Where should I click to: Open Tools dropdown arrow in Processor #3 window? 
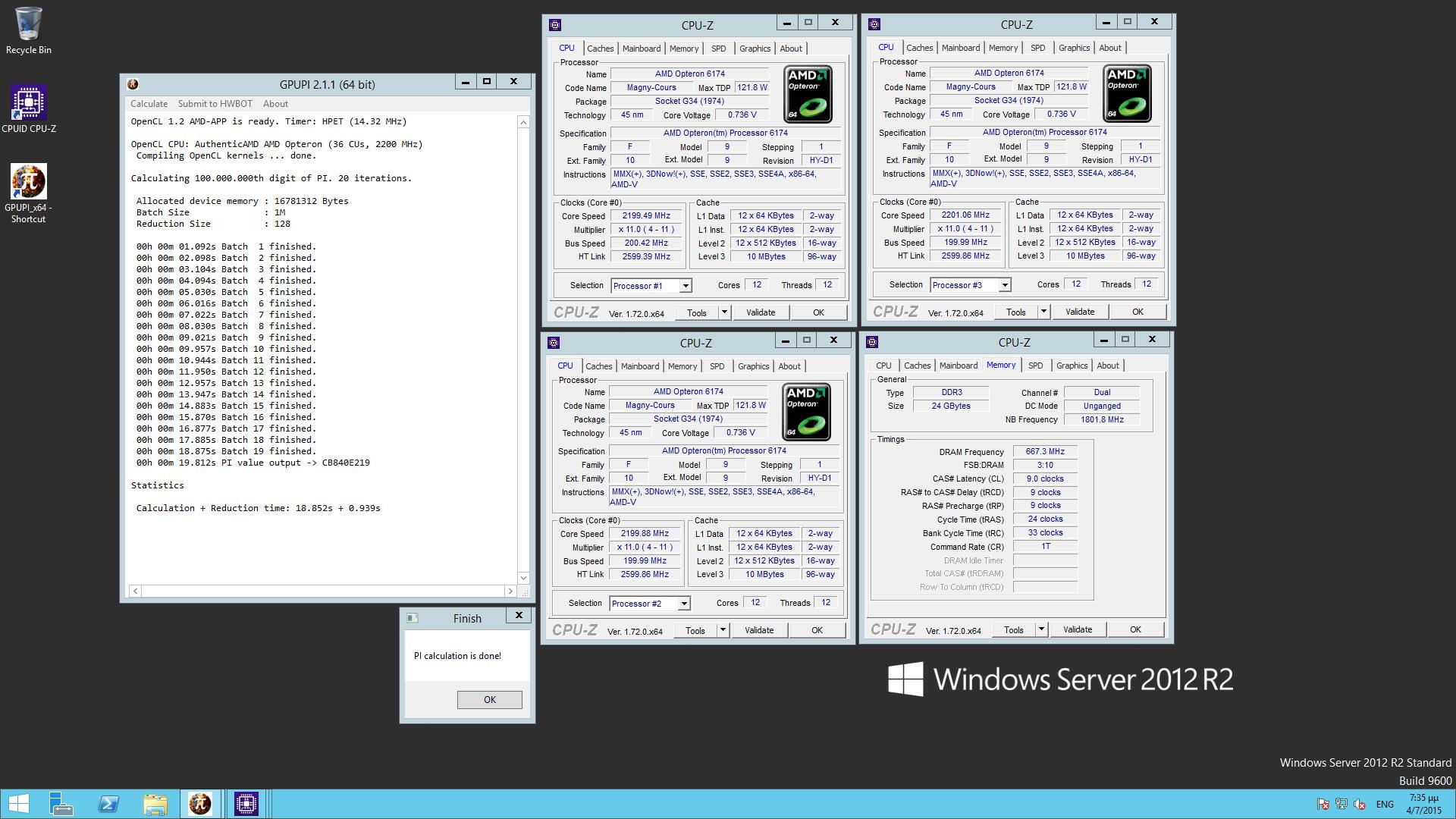pos(1043,312)
